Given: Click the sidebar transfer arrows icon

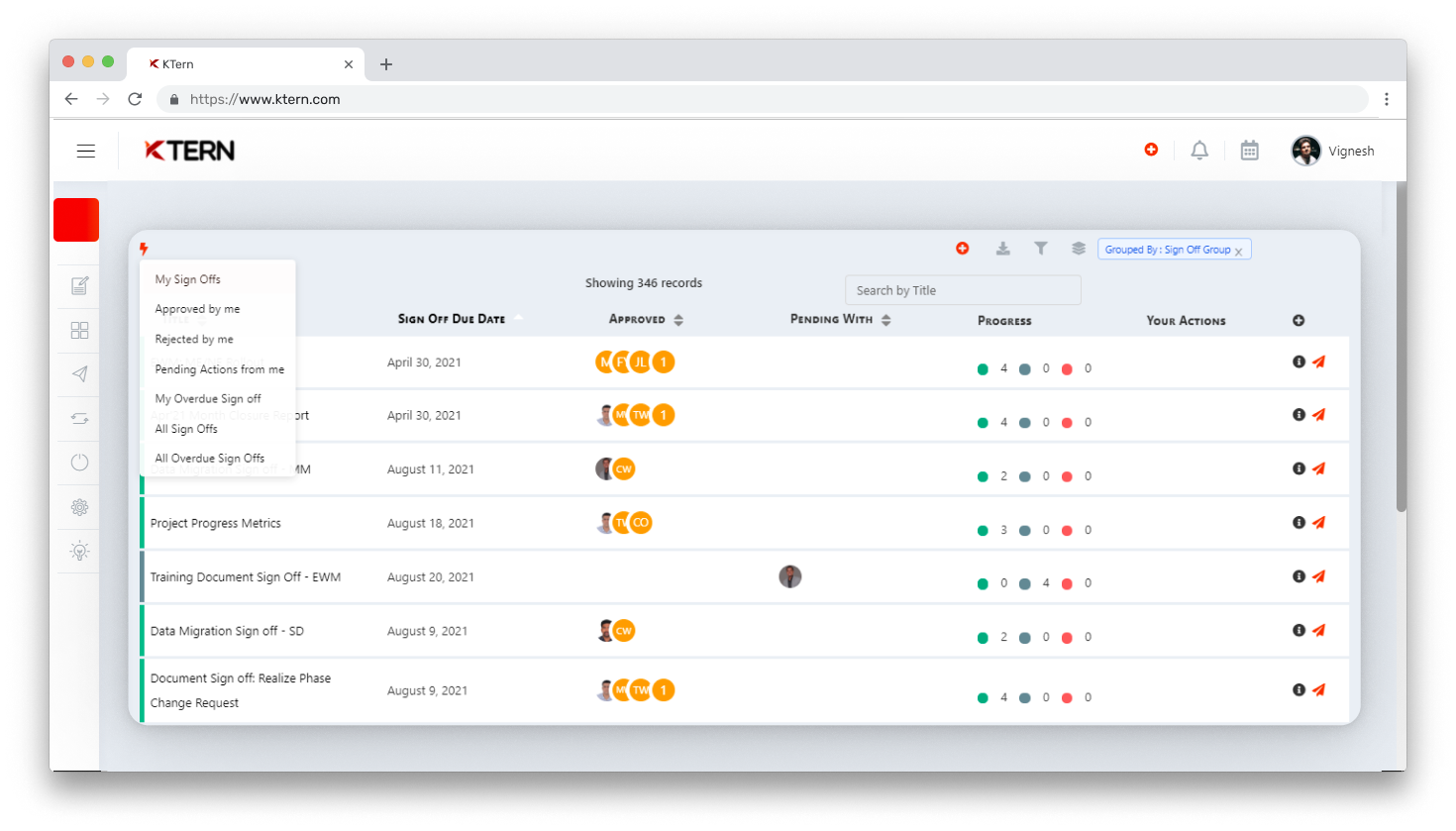Looking at the screenshot, I should coord(80,418).
